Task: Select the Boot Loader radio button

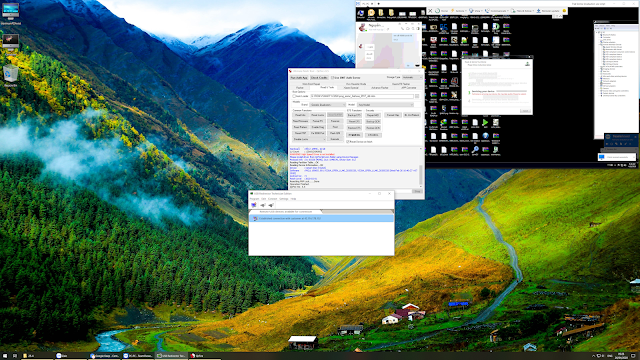Action: 294,96
